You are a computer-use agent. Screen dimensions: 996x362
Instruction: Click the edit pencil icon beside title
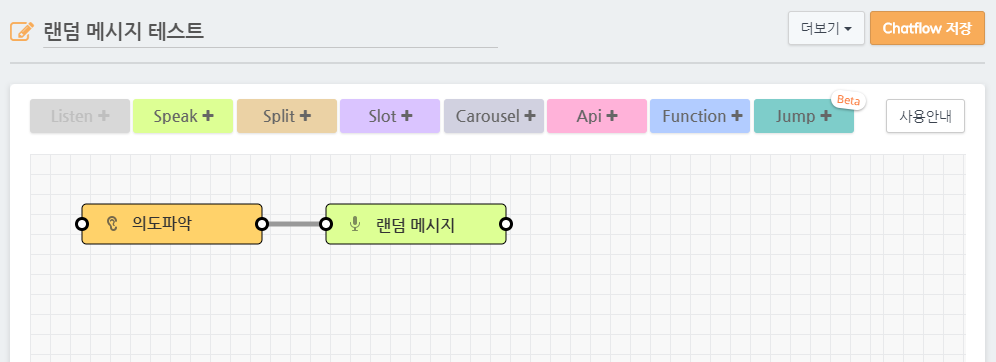[22, 31]
